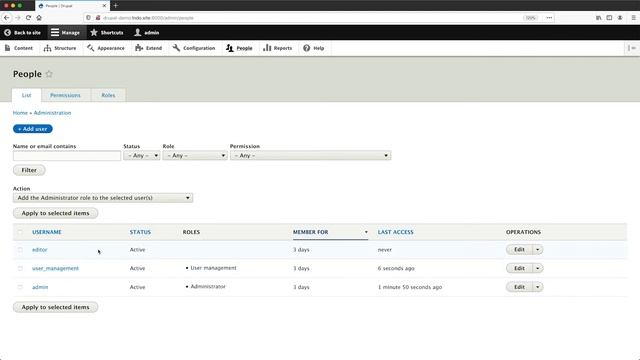
Task: Click the Back to site arrow icon
Action: (7, 32)
